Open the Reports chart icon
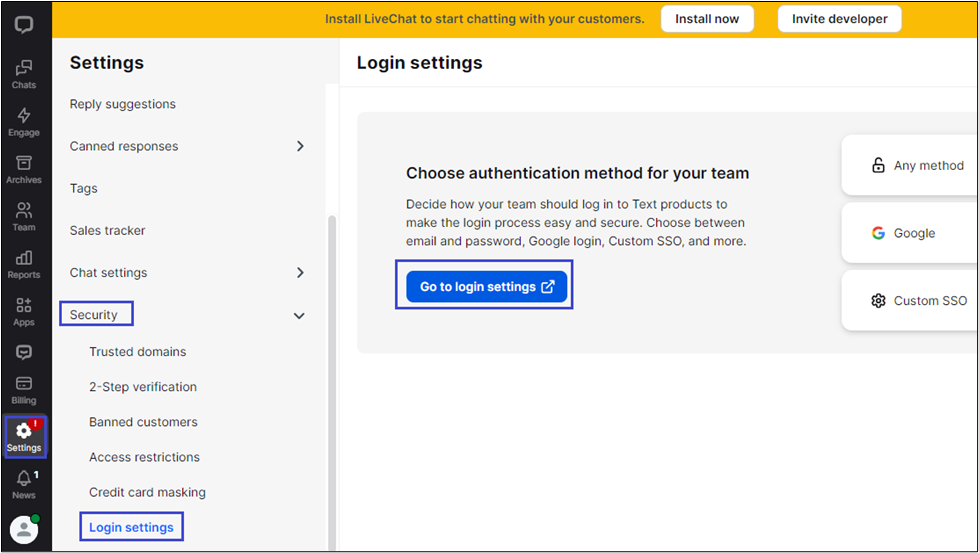Screen dimensions: 979x553 (24, 264)
